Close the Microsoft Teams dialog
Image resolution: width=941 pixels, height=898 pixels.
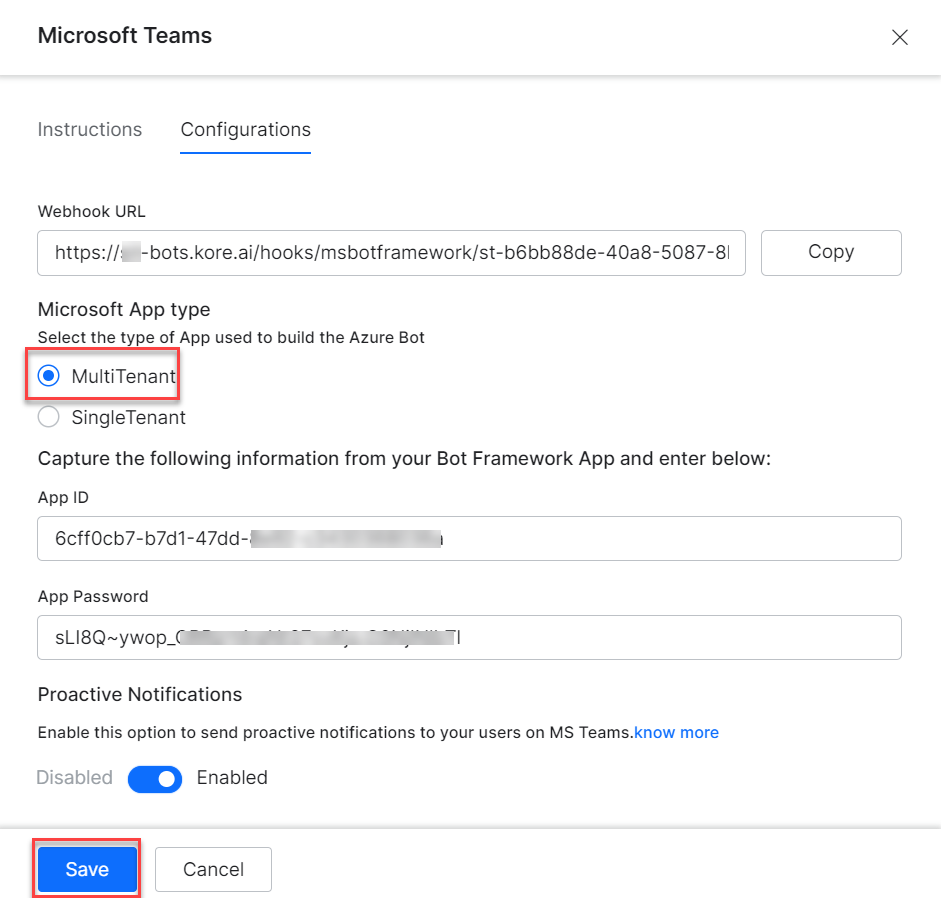[899, 37]
